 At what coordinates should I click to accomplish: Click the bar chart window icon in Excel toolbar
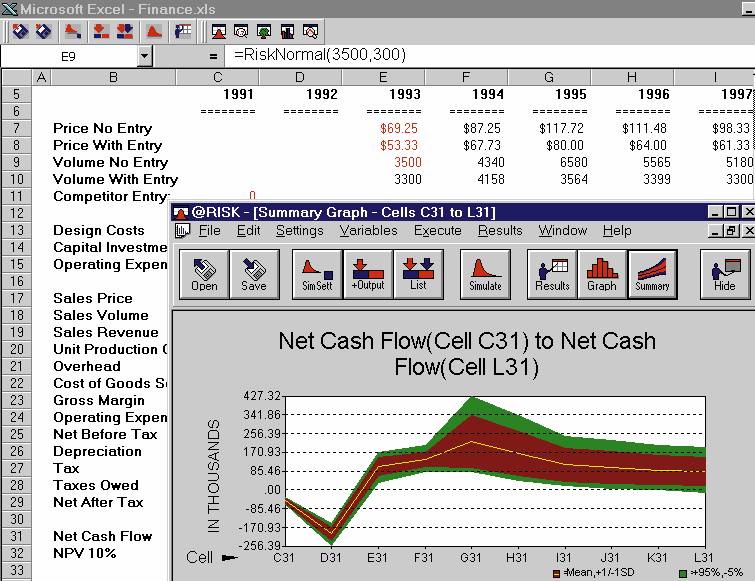pos(287,32)
